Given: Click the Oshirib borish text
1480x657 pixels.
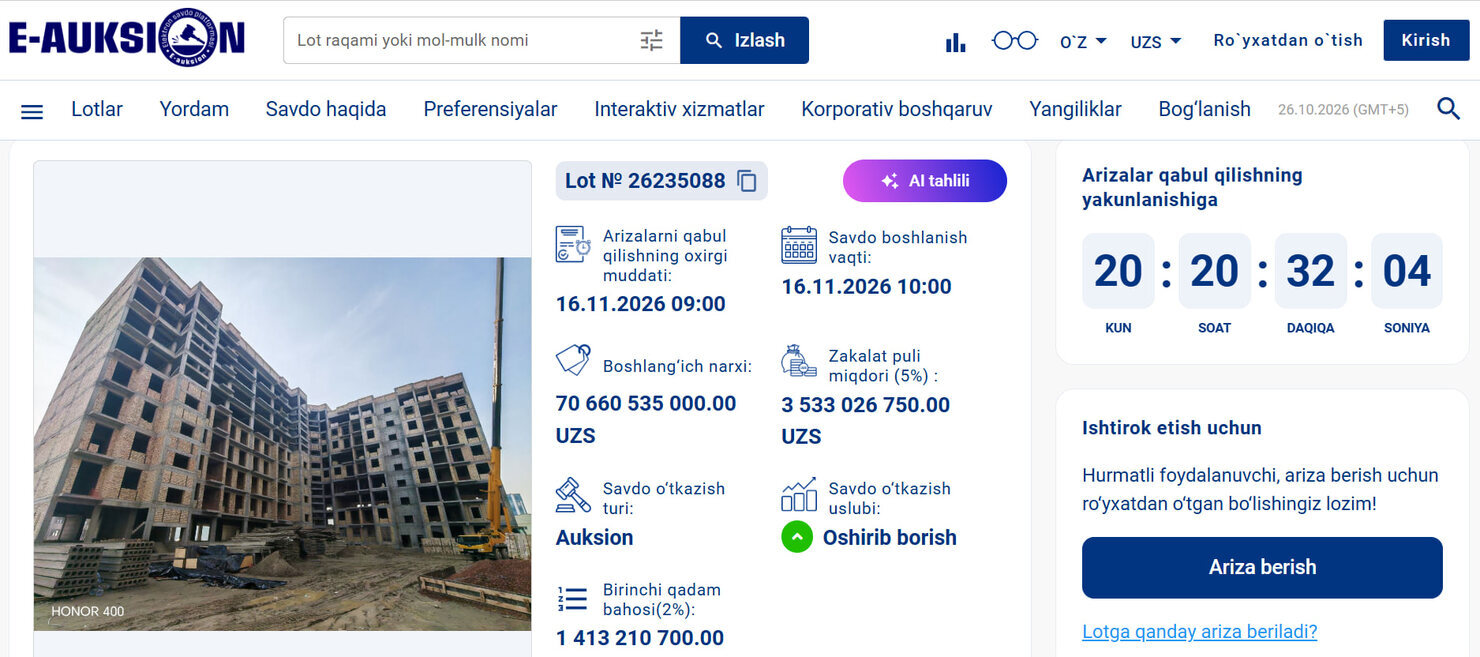Looking at the screenshot, I should click(890, 537).
